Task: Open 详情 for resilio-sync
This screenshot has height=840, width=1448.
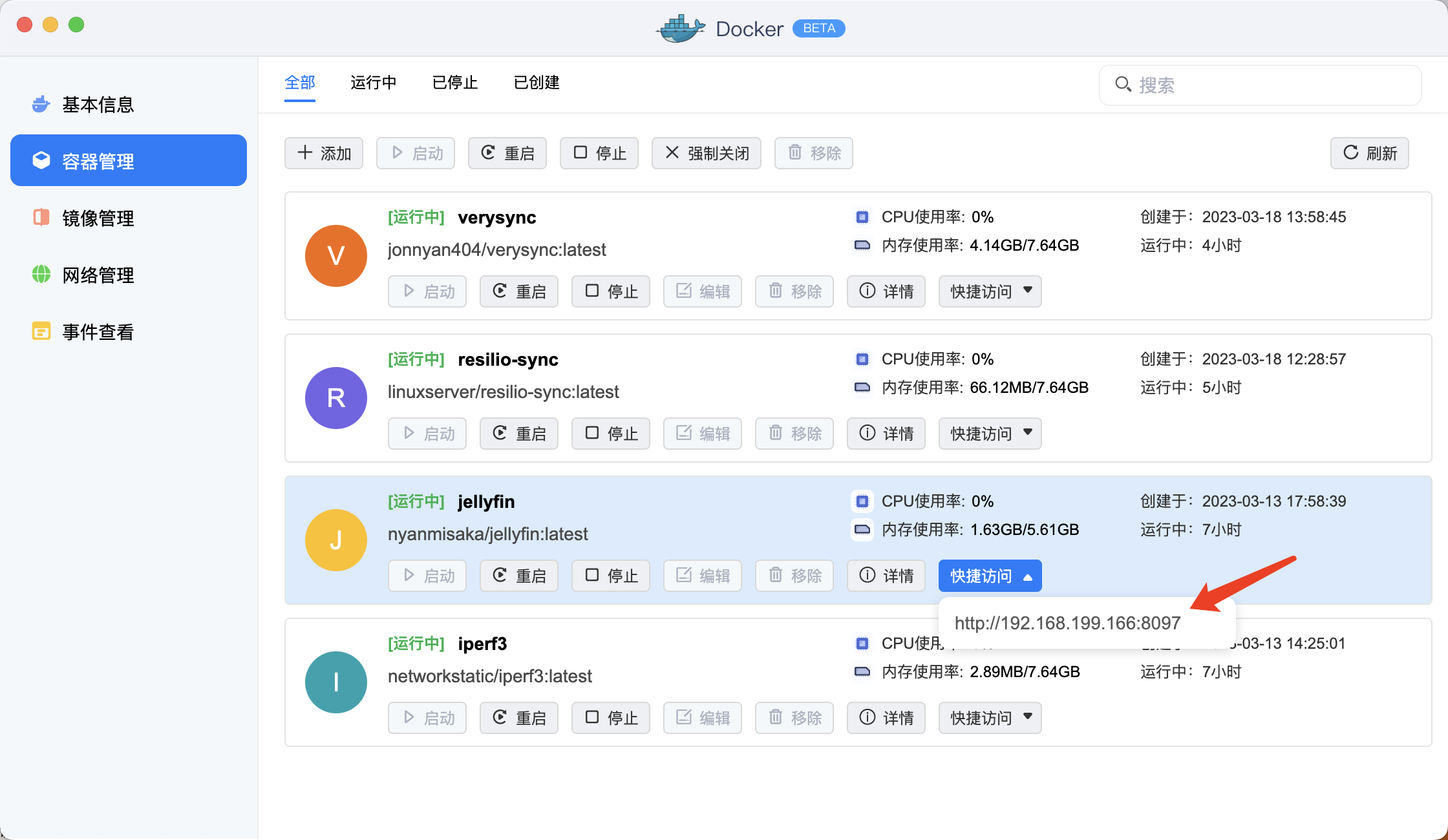Action: (886, 434)
